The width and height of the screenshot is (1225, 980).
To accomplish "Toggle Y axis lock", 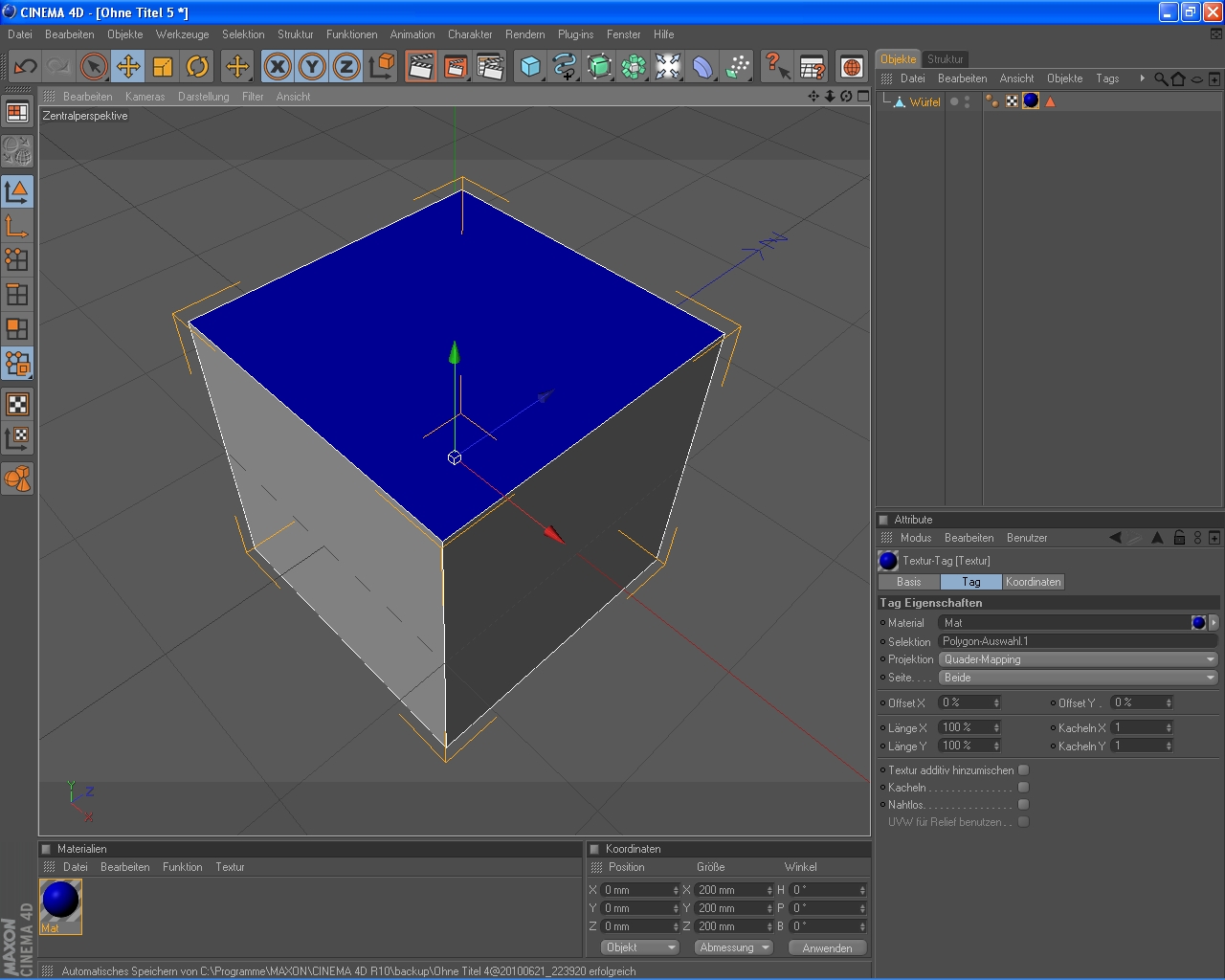I will 312,66.
